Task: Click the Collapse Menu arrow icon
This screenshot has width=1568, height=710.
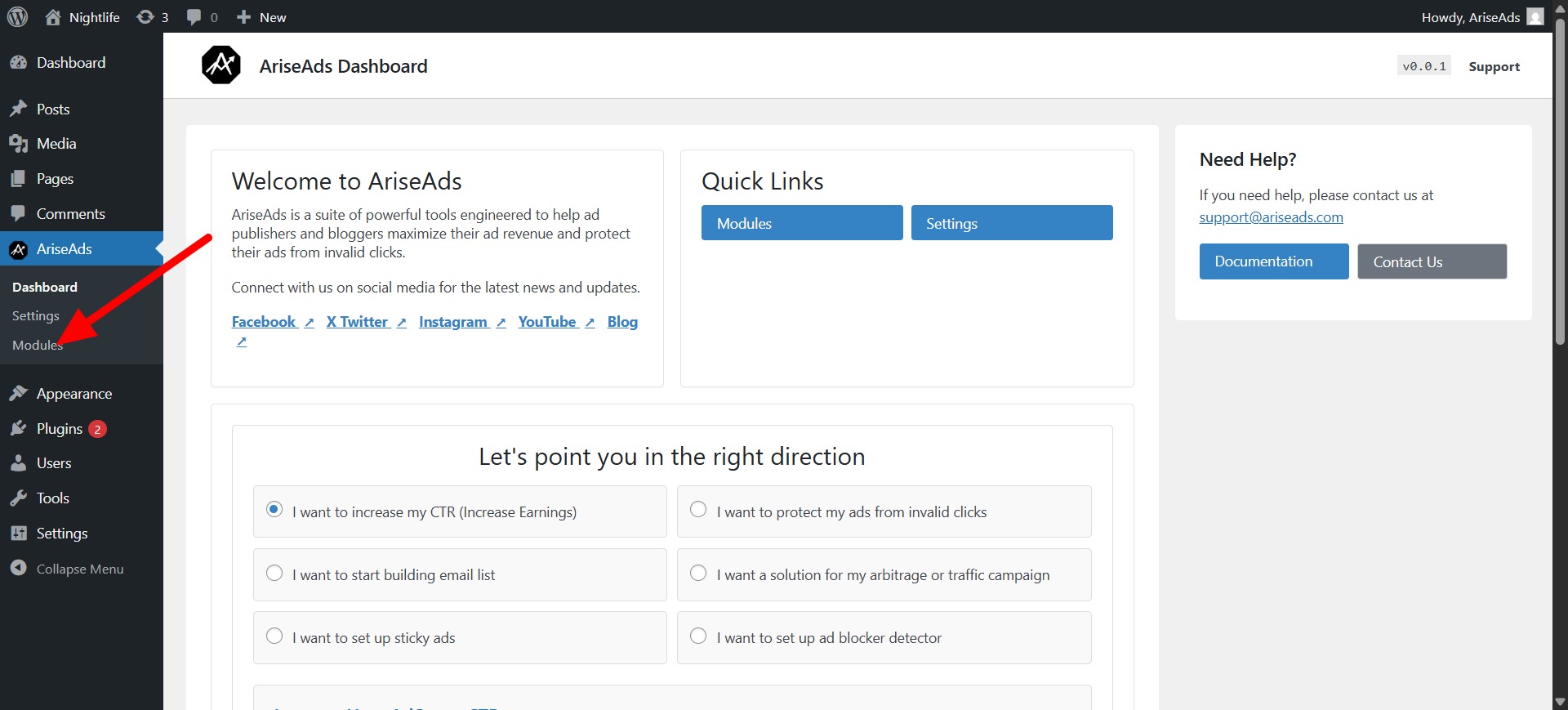Action: [18, 569]
